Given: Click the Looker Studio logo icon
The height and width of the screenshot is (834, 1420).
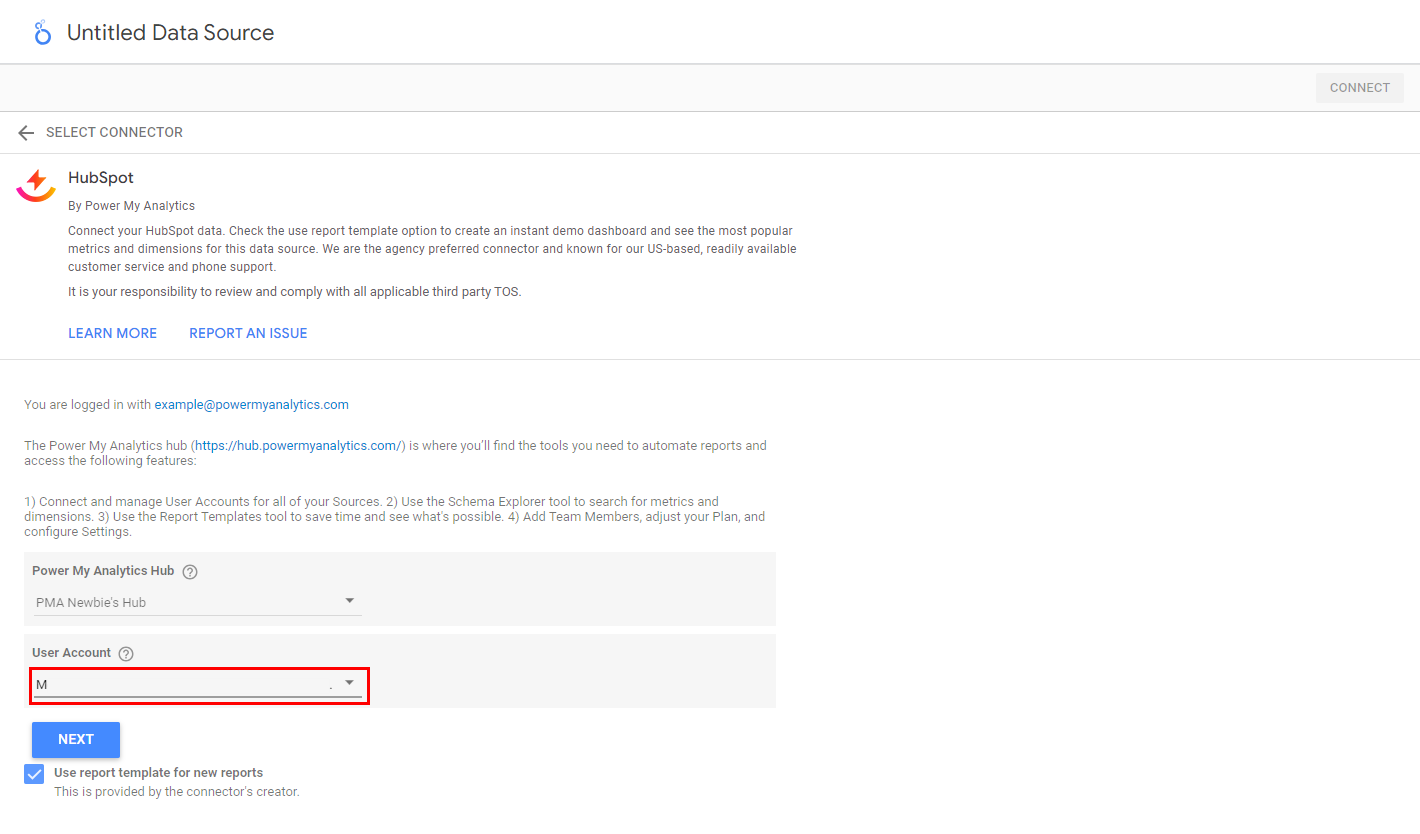Looking at the screenshot, I should 42,33.
